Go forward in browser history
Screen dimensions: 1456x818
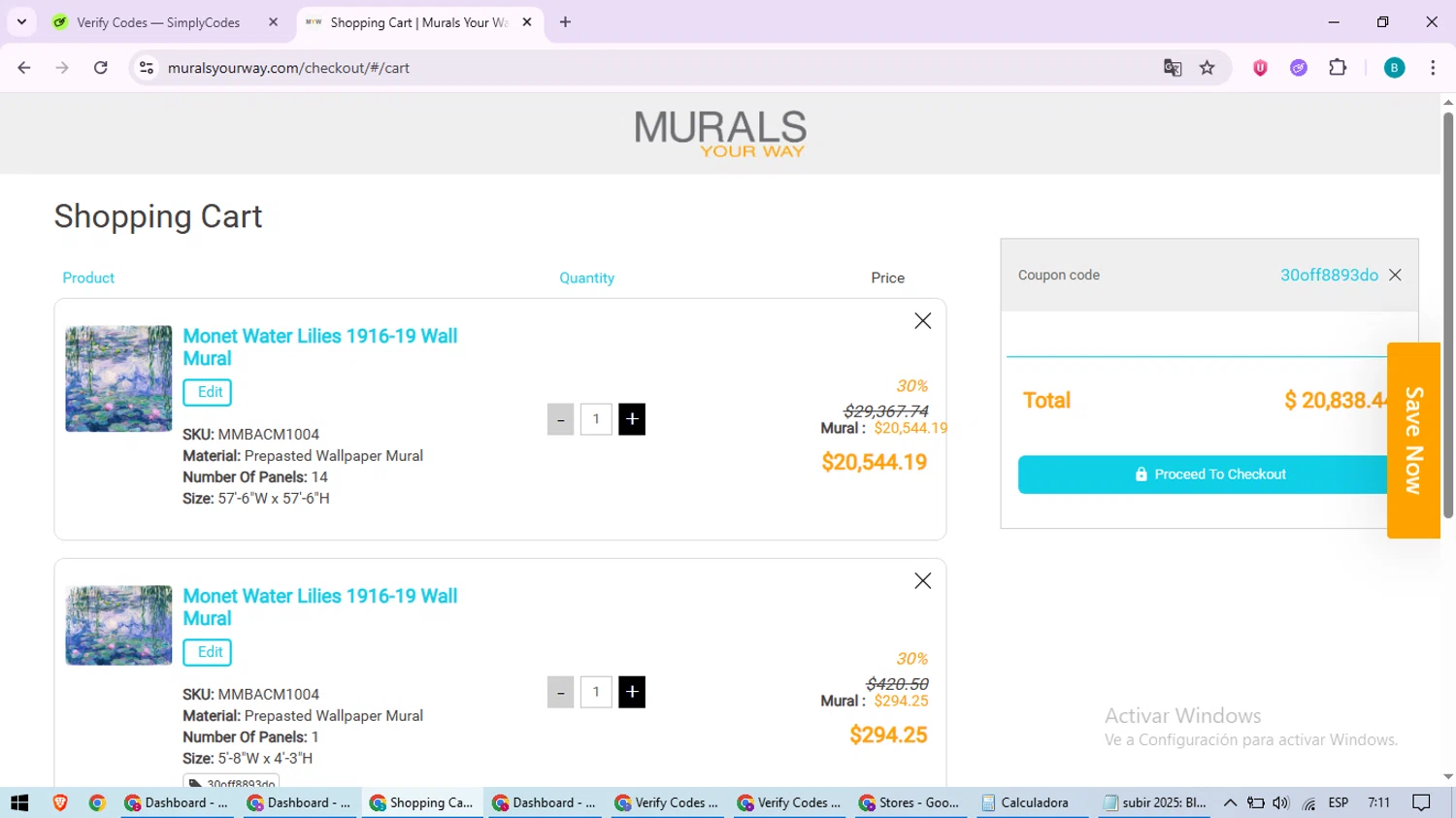coord(62,68)
